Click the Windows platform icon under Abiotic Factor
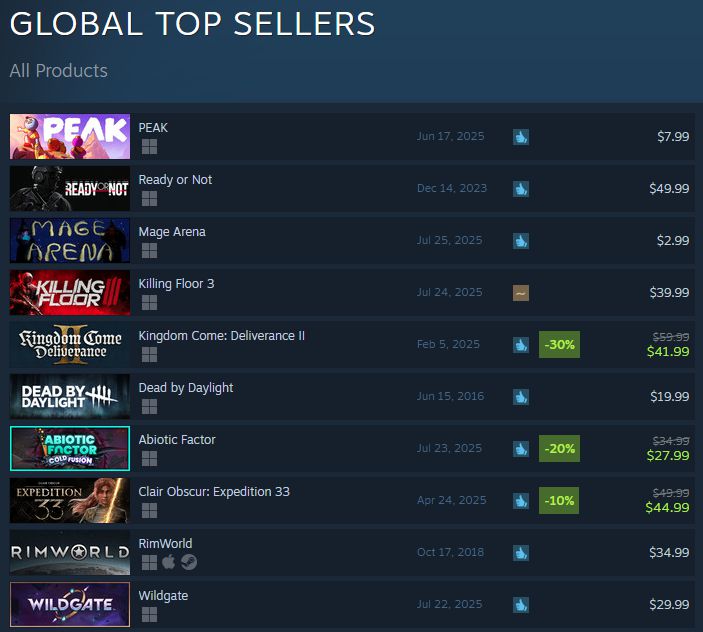The width and height of the screenshot is (703, 632). [x=149, y=459]
